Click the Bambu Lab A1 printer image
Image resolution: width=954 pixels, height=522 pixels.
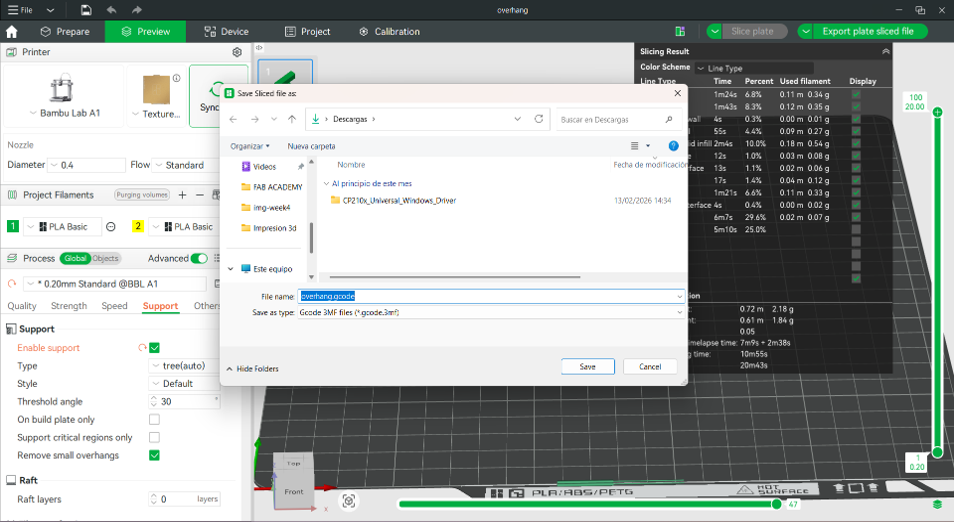pyautogui.click(x=61, y=88)
